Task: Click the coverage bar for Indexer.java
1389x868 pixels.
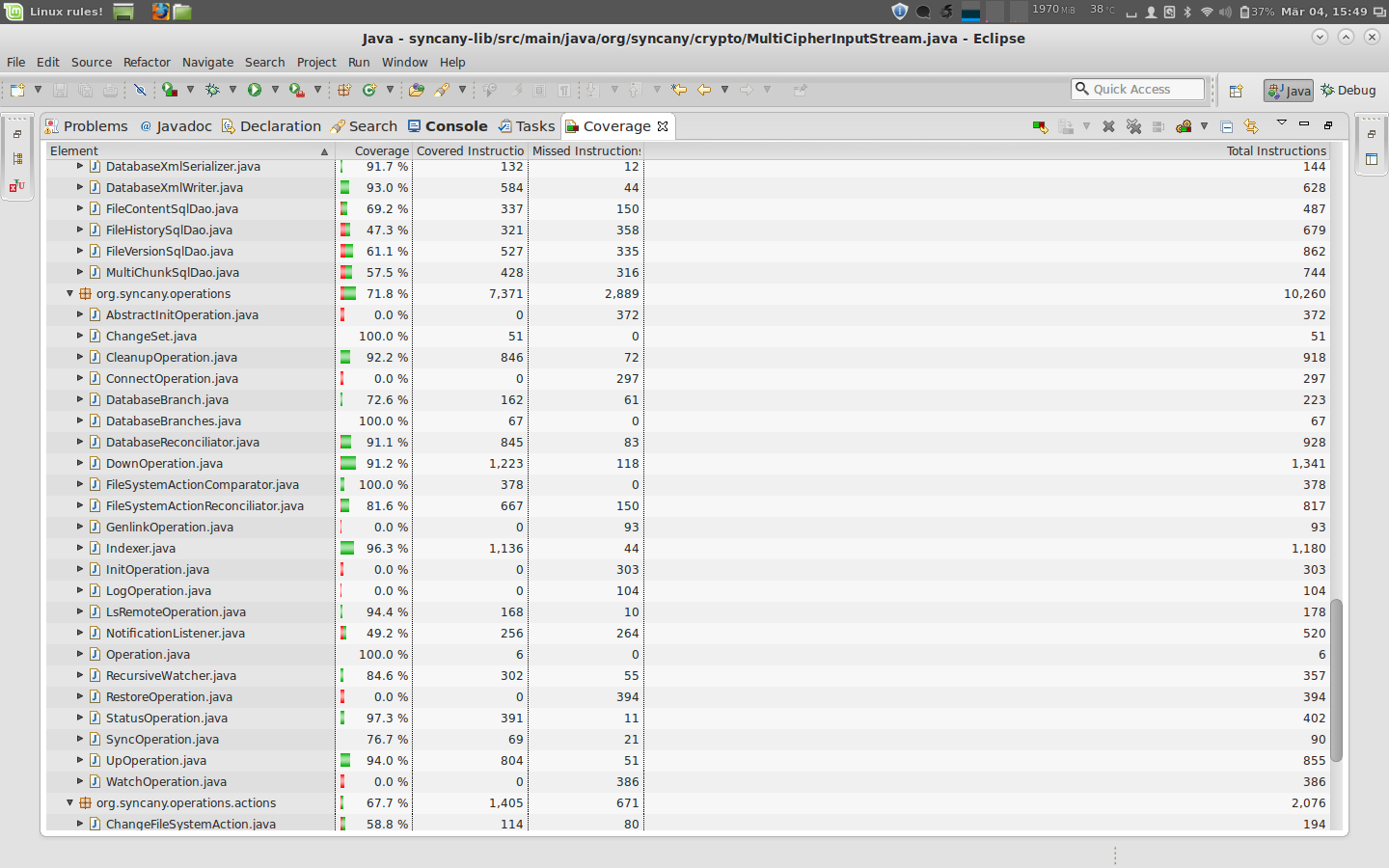Action: pos(347,549)
